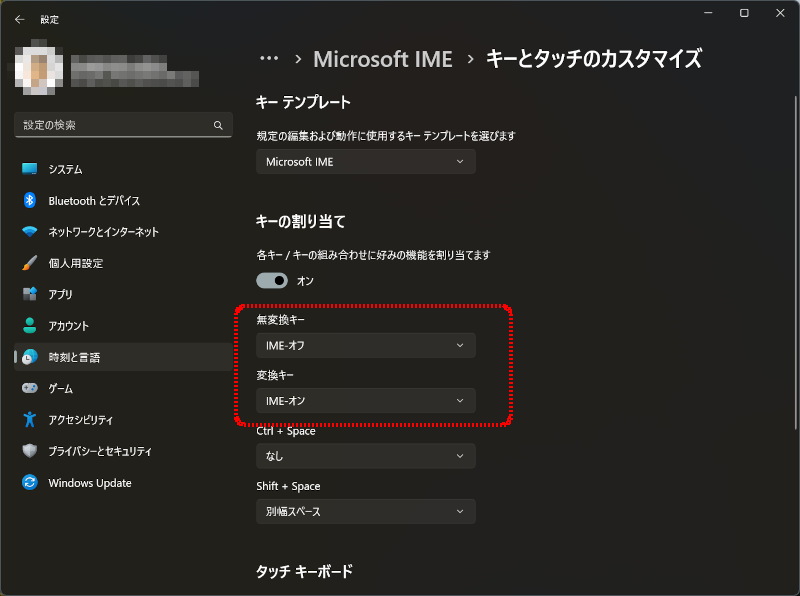Viewport: 800px width, 596px height.
Task: Click the network Wi-Fi icon
Action: [30, 232]
